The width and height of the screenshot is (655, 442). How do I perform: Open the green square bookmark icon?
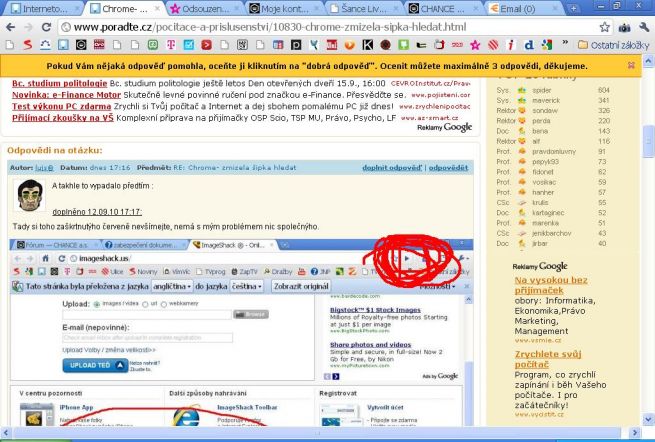click(152, 45)
